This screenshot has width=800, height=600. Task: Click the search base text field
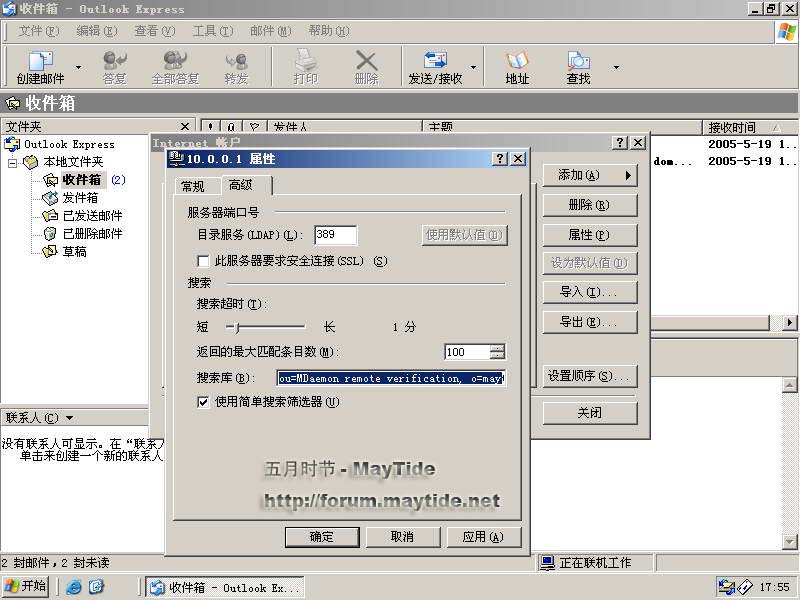point(391,379)
